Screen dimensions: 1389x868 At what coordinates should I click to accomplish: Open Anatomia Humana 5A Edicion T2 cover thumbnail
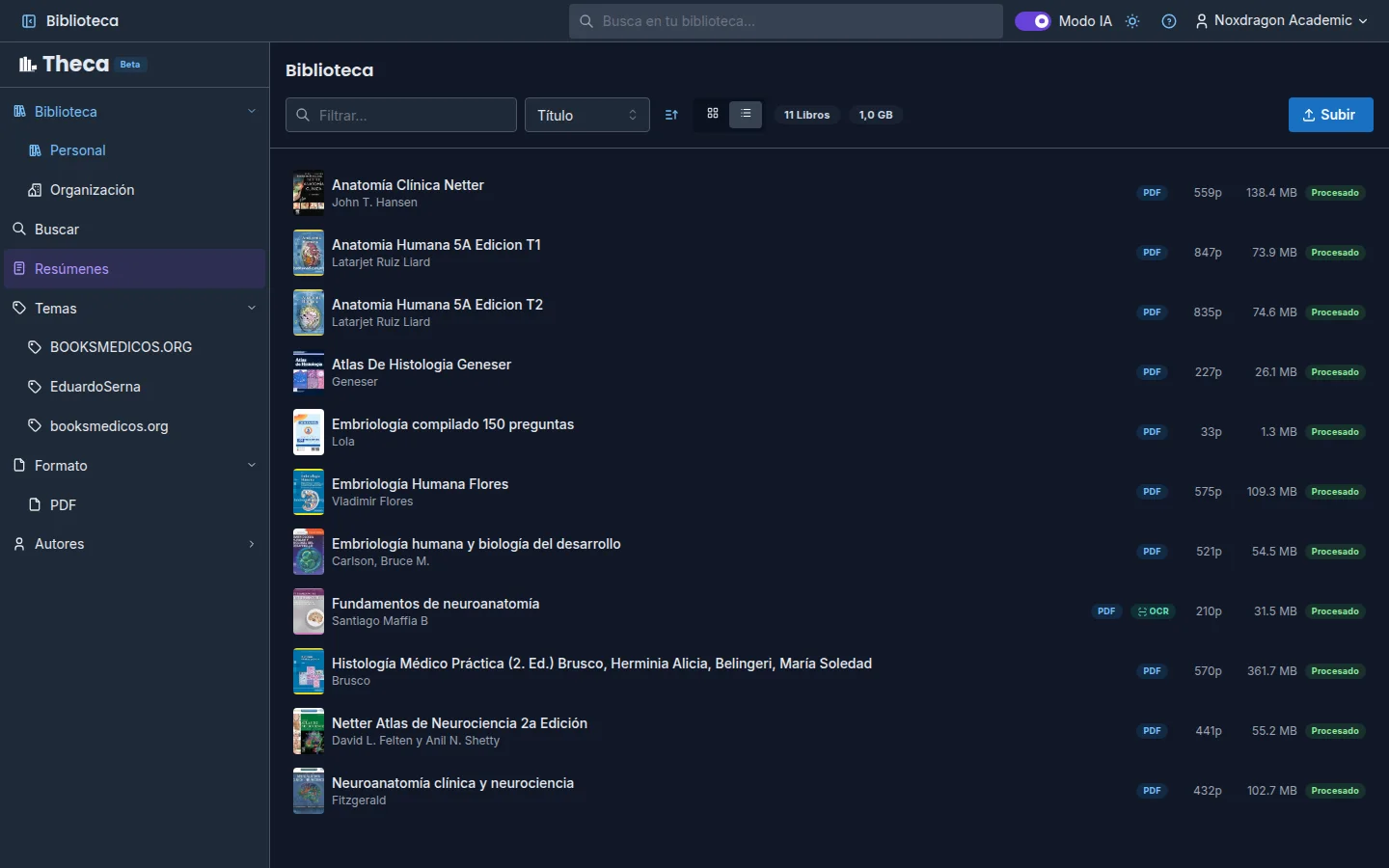coord(309,312)
